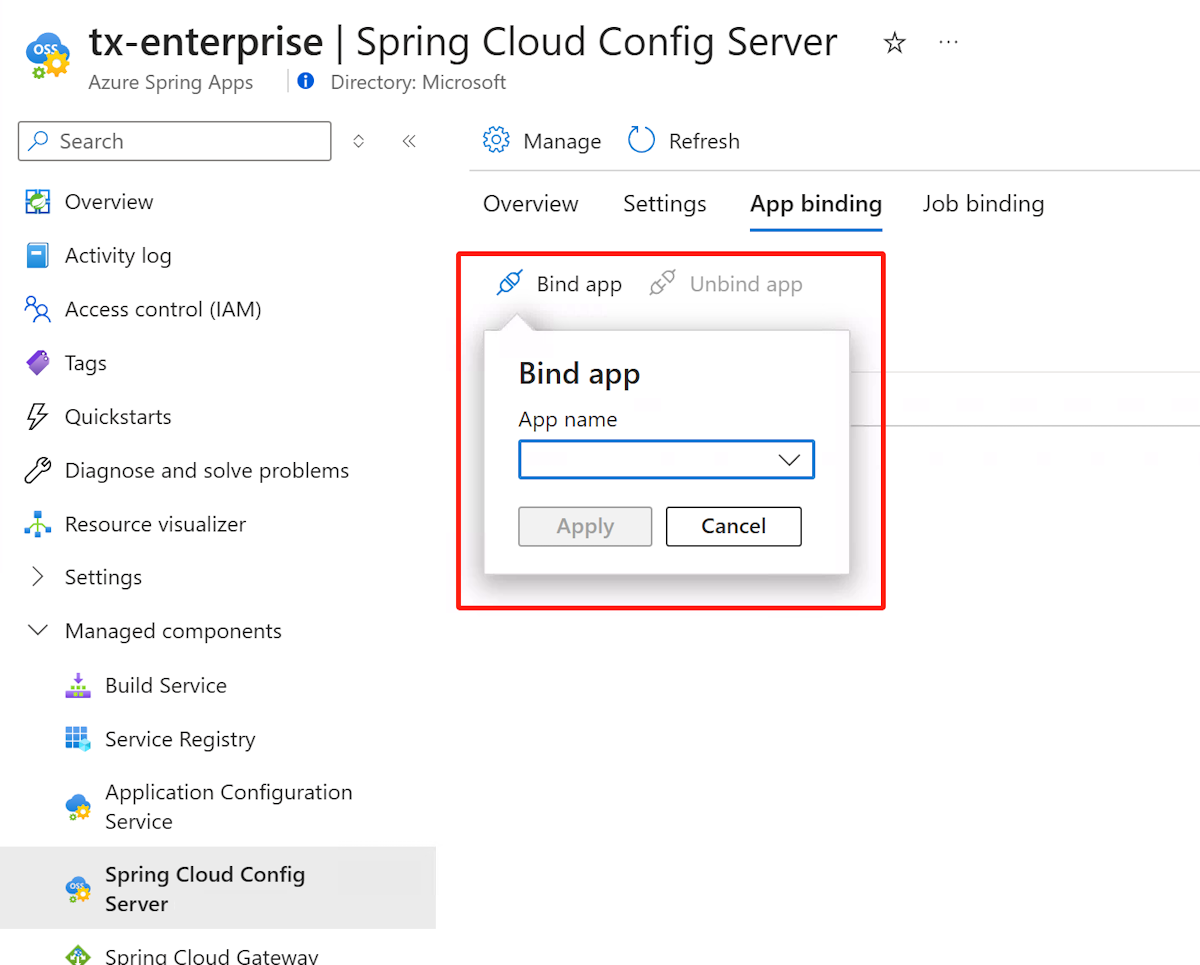Click the Cancel button
This screenshot has height=965, width=1200.
tap(733, 526)
